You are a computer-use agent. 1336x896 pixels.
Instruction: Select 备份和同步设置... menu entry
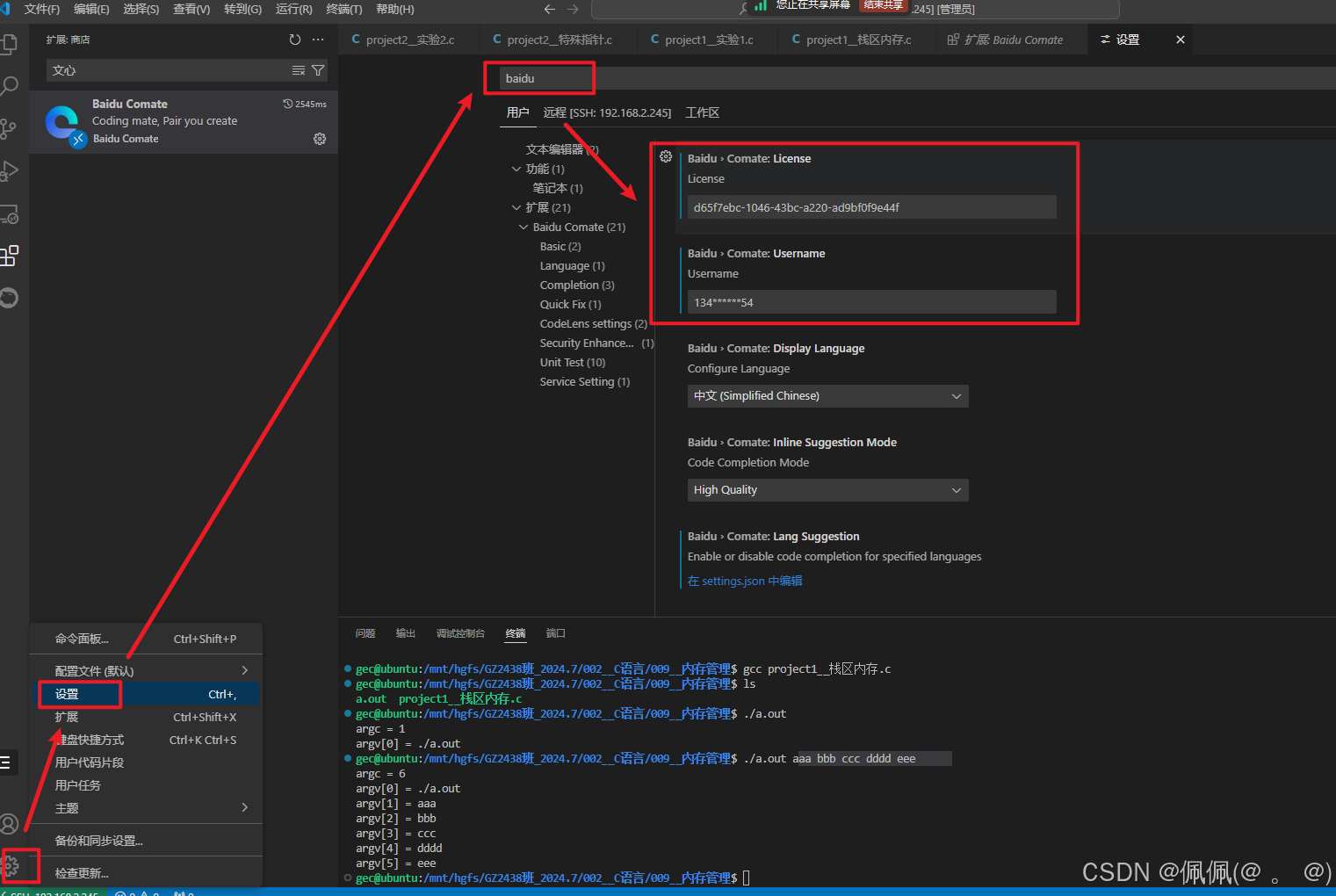pyautogui.click(x=146, y=841)
